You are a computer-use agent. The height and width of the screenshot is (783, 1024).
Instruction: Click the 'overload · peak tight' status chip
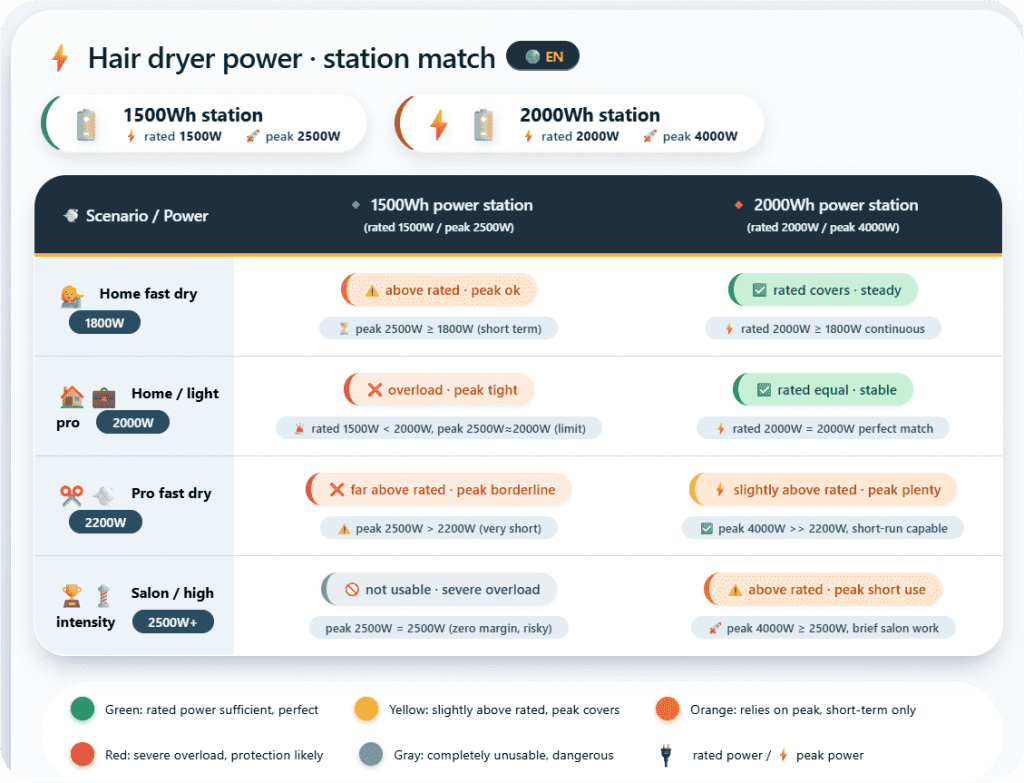[x=439, y=390]
